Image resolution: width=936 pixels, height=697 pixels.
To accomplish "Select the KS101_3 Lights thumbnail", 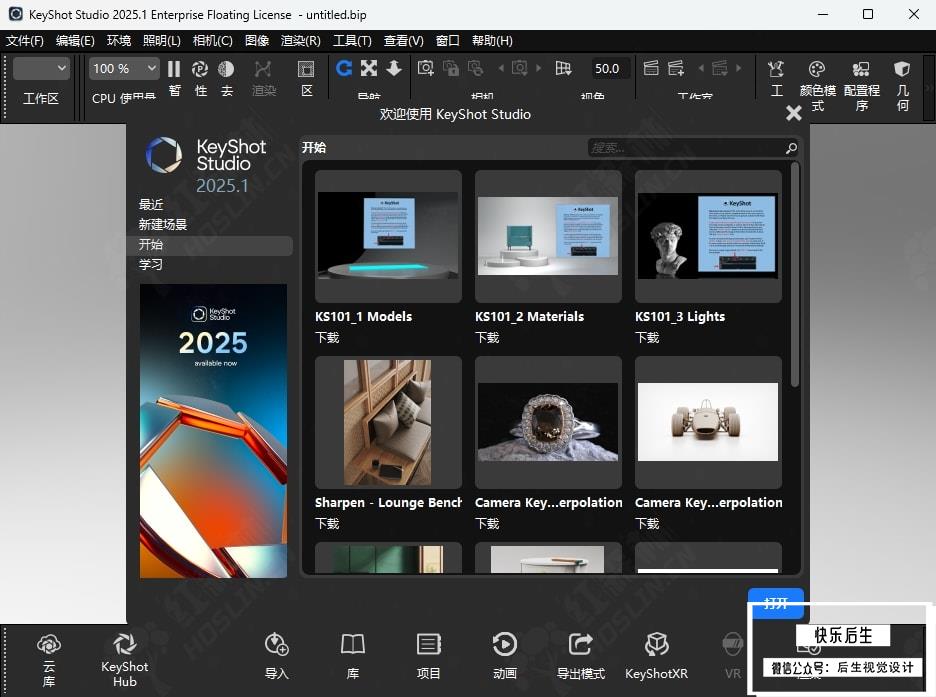I will pyautogui.click(x=708, y=236).
